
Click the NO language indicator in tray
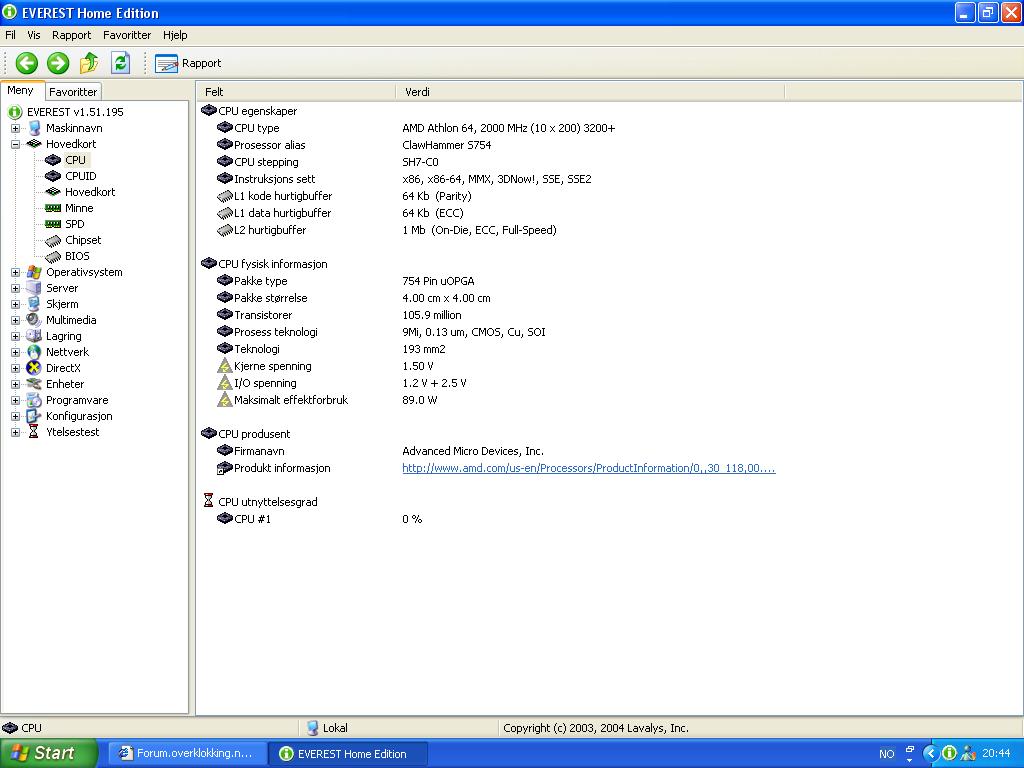click(887, 754)
